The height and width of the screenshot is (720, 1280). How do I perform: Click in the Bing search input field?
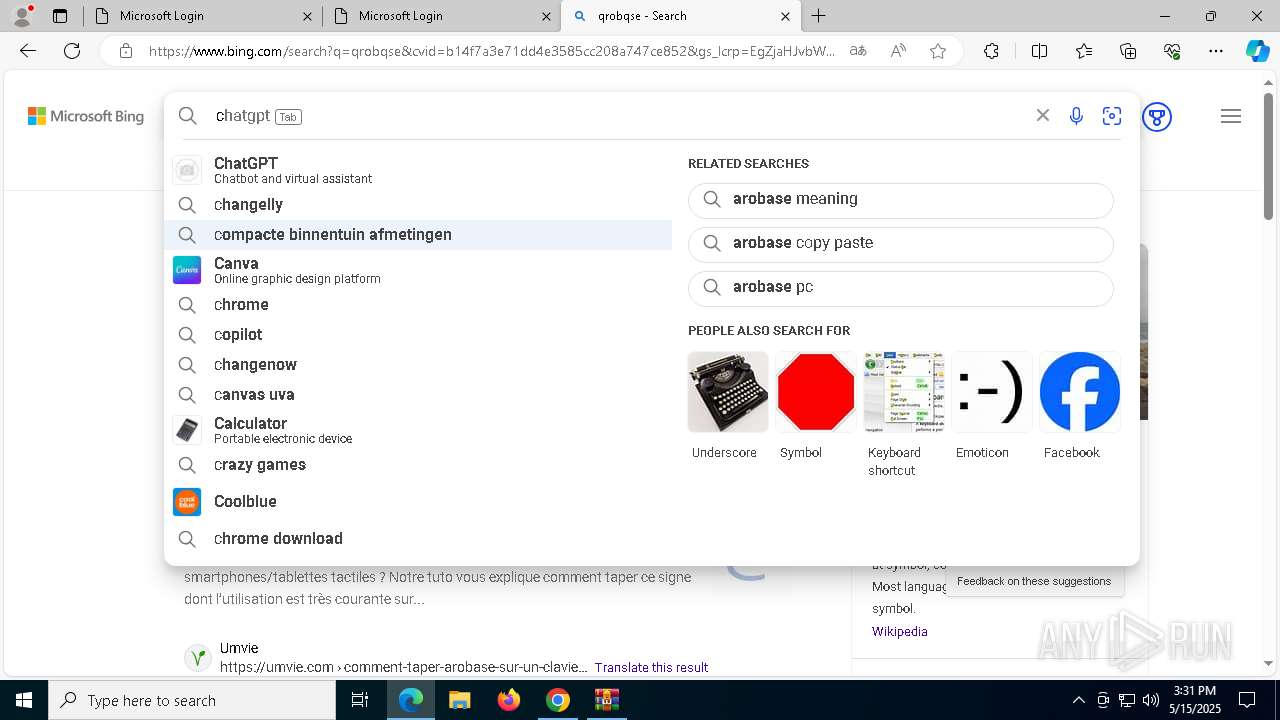pos(620,116)
